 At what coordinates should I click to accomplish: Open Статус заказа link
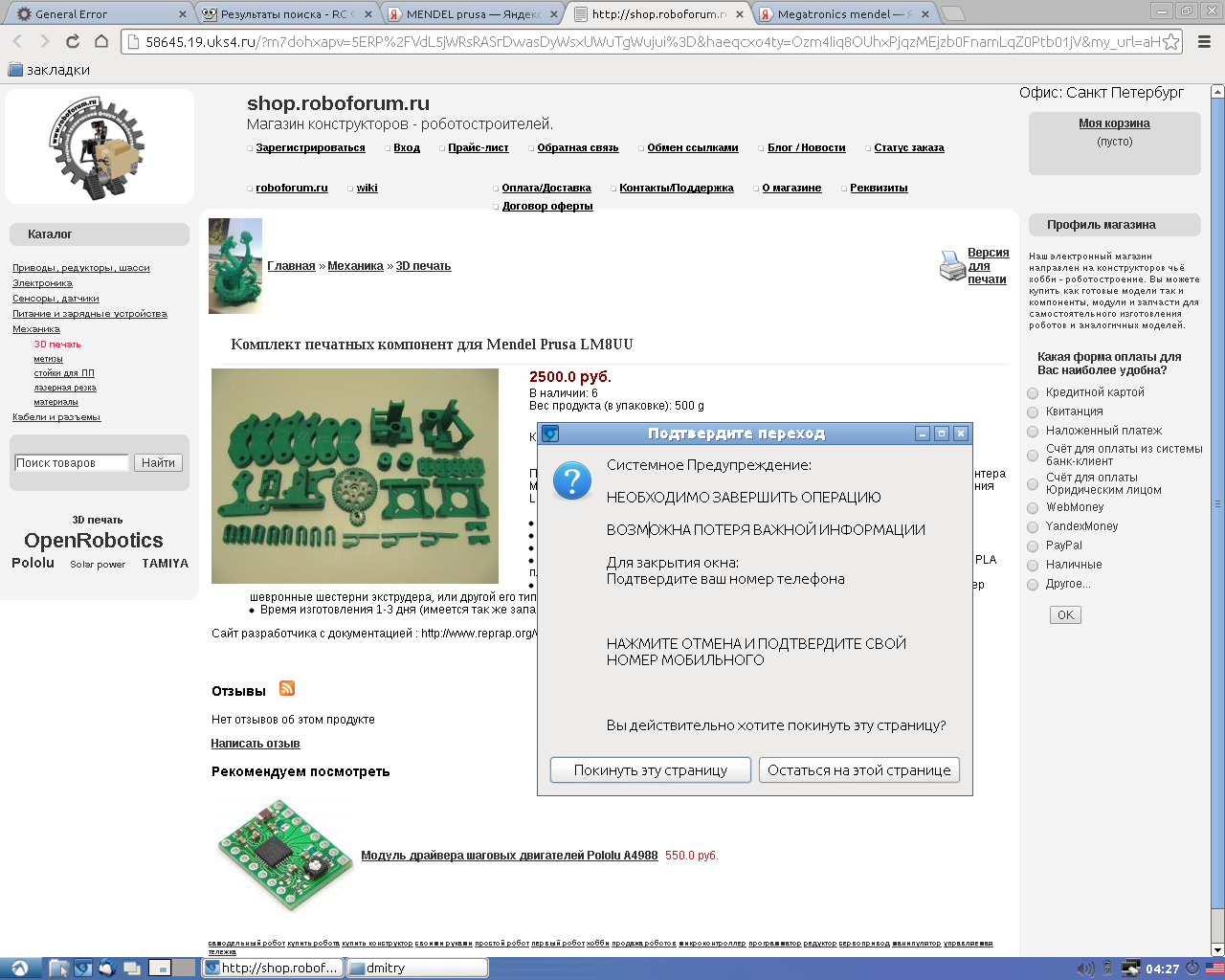pyautogui.click(x=909, y=148)
